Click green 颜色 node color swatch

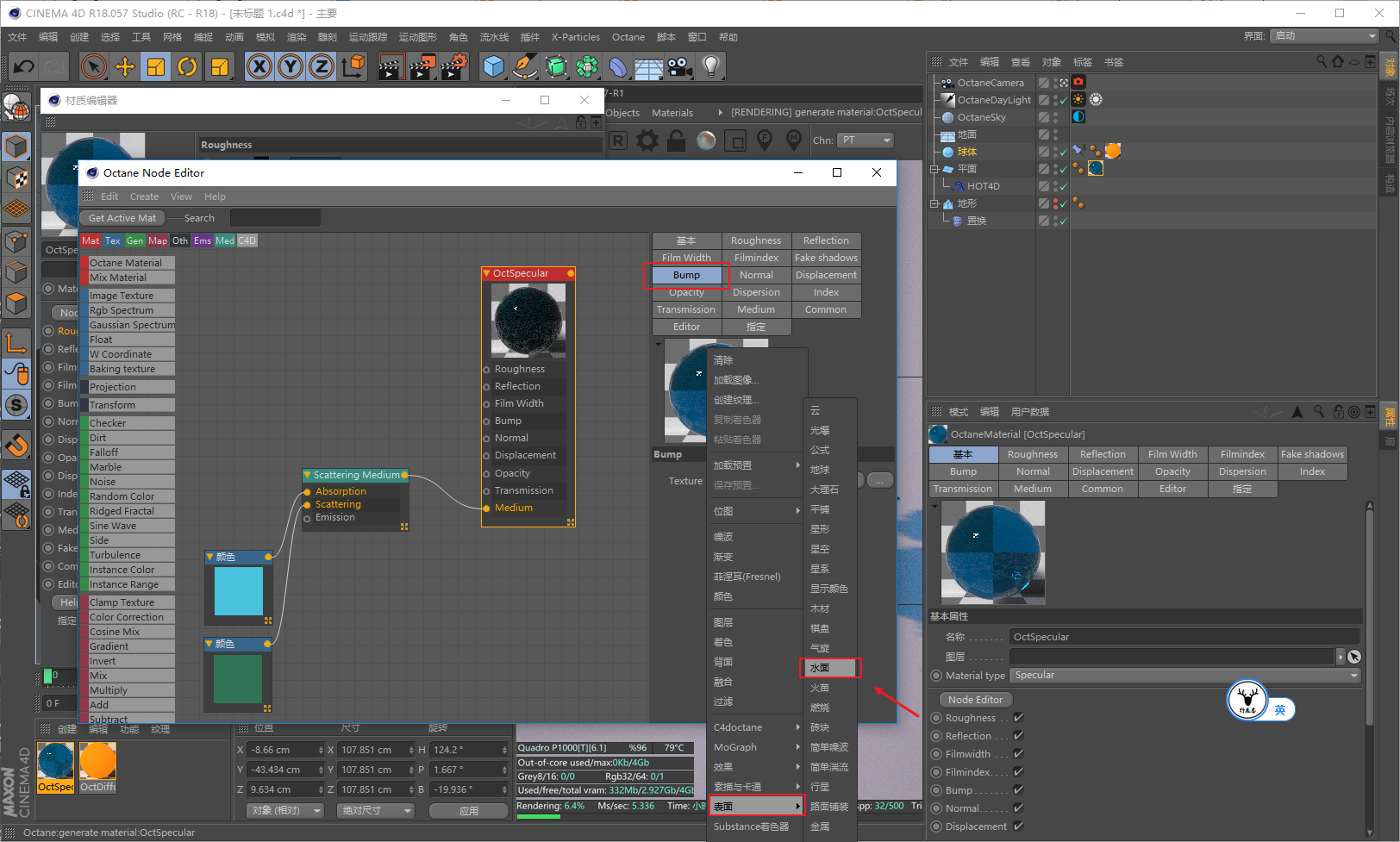tap(238, 678)
